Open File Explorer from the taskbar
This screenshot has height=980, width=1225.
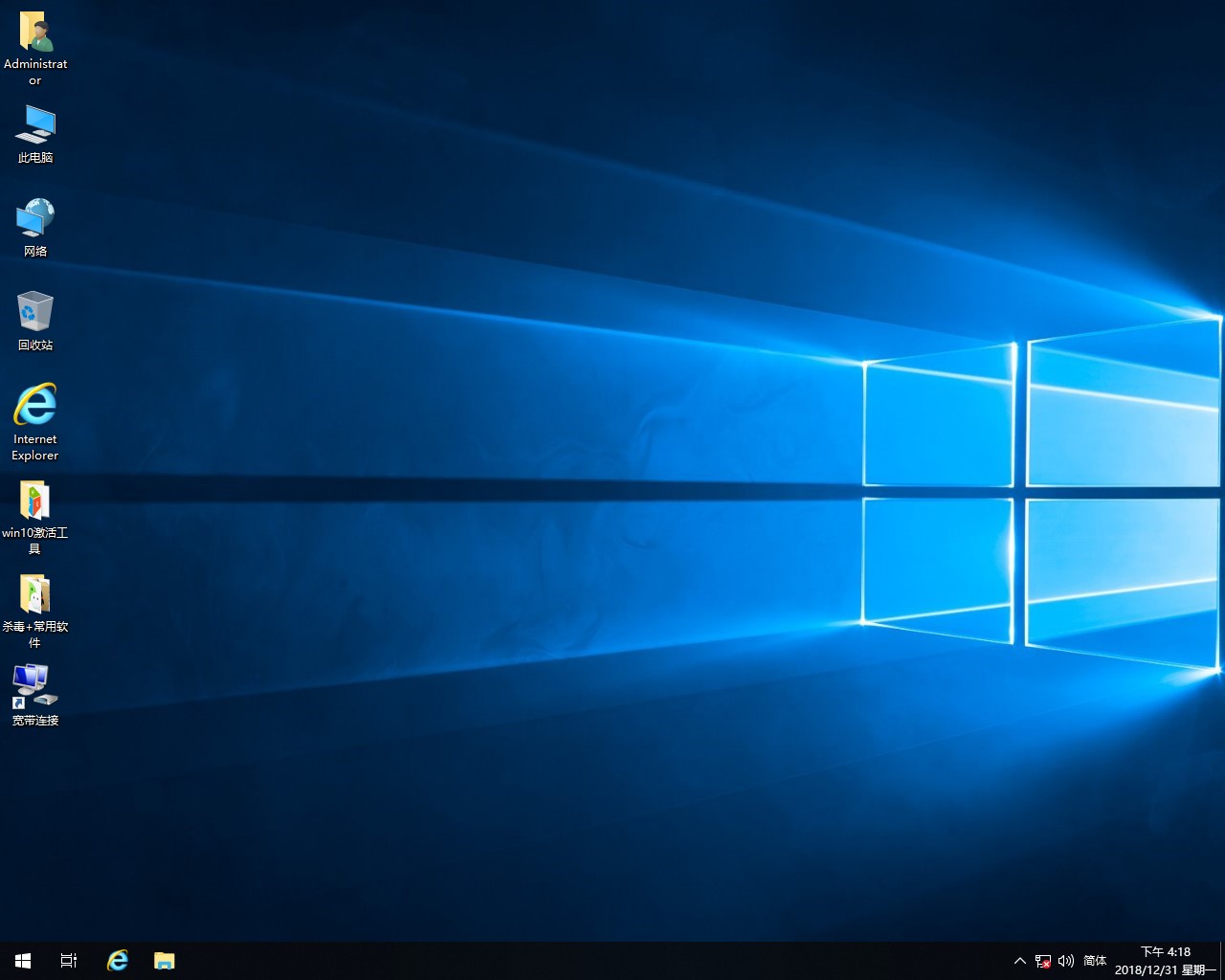(165, 961)
